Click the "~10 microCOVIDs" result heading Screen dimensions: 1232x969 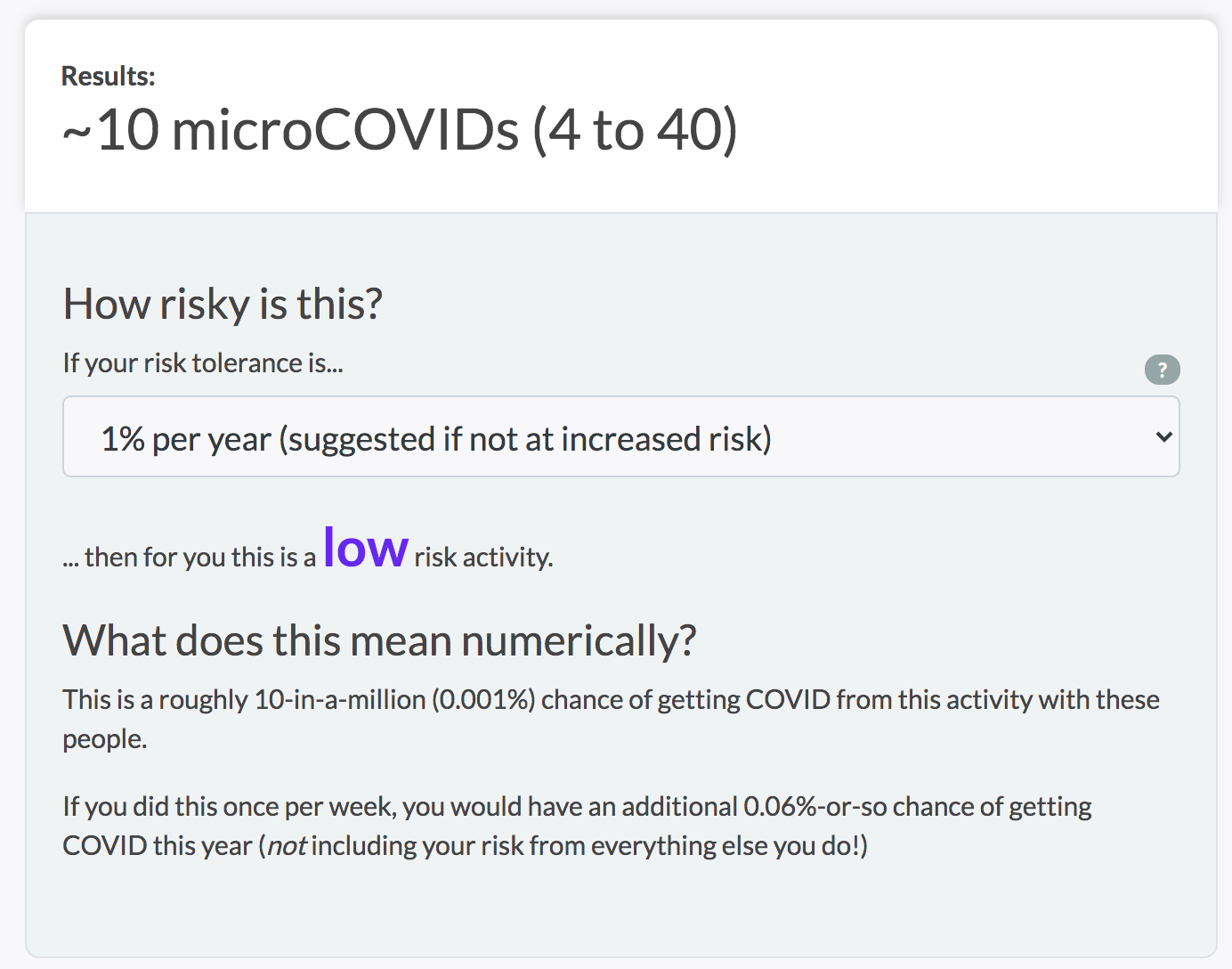pyautogui.click(x=290, y=130)
